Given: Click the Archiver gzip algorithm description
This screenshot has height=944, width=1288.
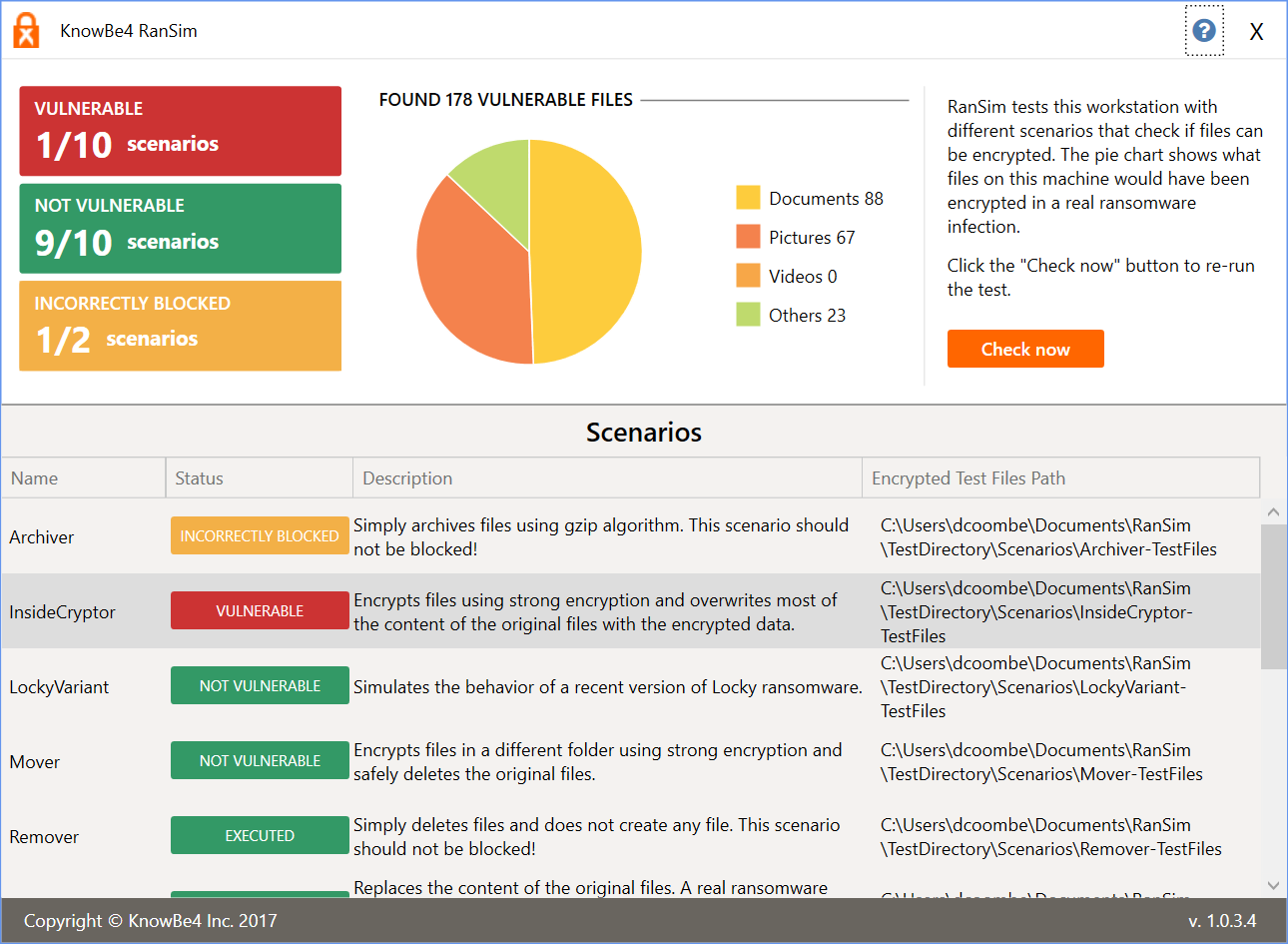Looking at the screenshot, I should [601, 537].
